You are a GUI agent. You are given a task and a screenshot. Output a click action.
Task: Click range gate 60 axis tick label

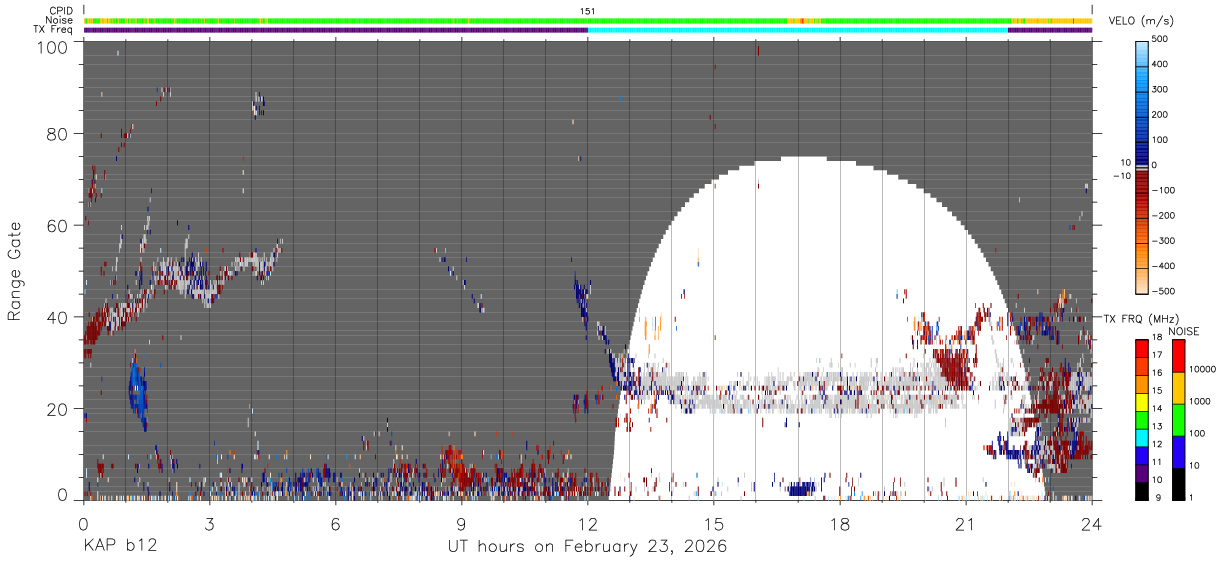coord(58,226)
